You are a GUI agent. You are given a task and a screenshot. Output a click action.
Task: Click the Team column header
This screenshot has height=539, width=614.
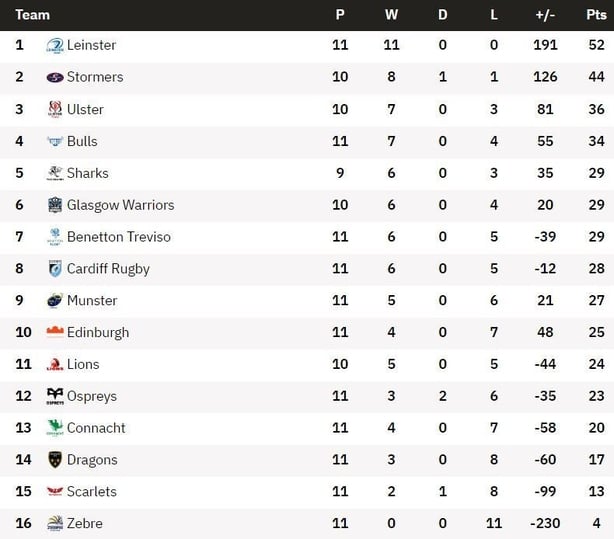tap(33, 15)
